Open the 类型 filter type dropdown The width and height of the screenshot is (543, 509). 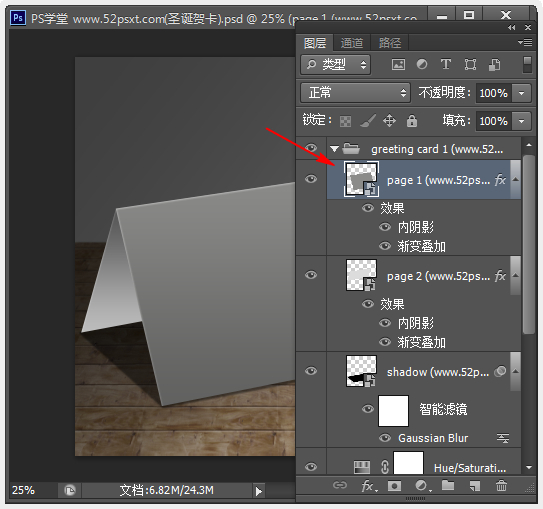(x=336, y=65)
